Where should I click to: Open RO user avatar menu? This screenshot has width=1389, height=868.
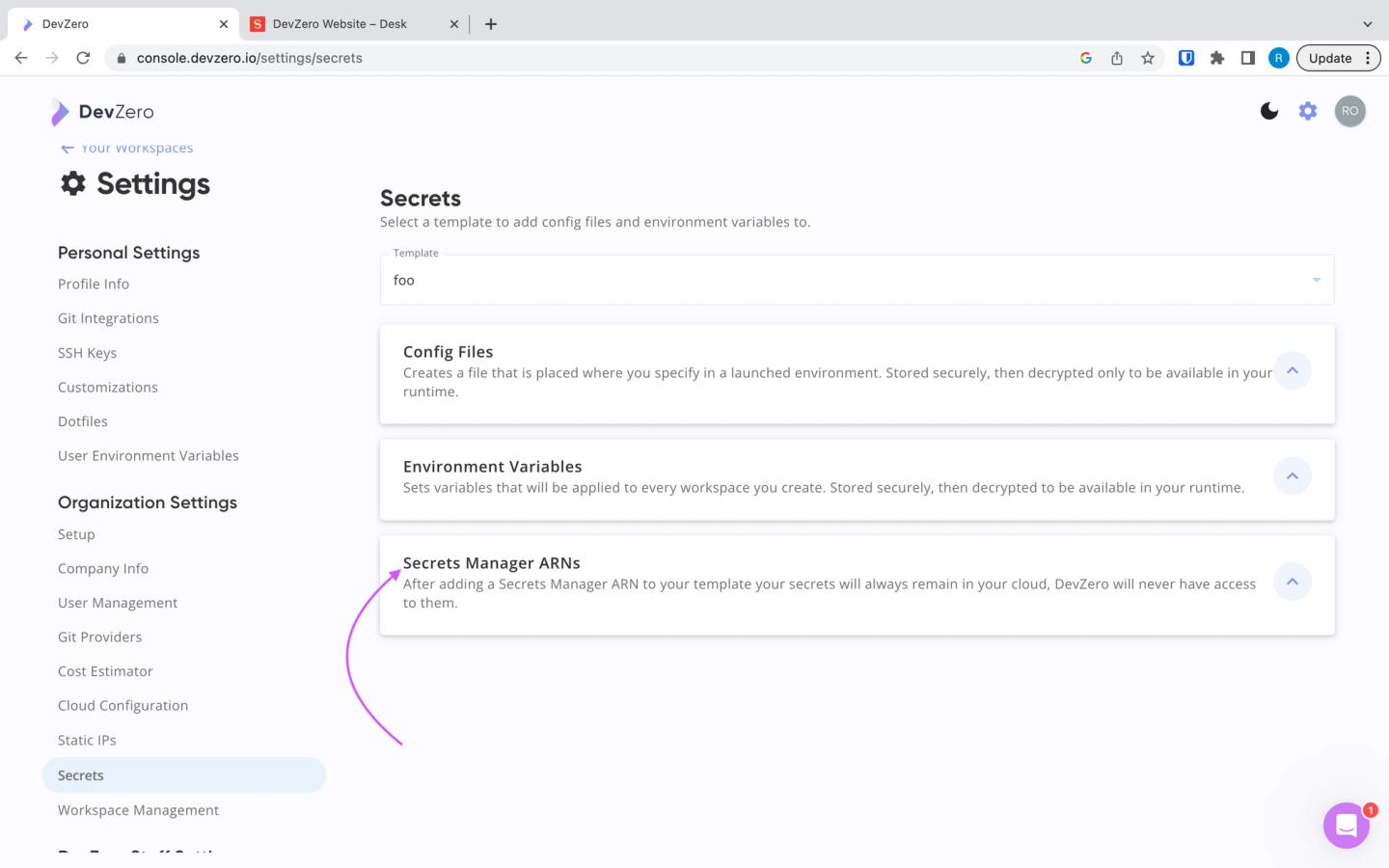click(1350, 111)
